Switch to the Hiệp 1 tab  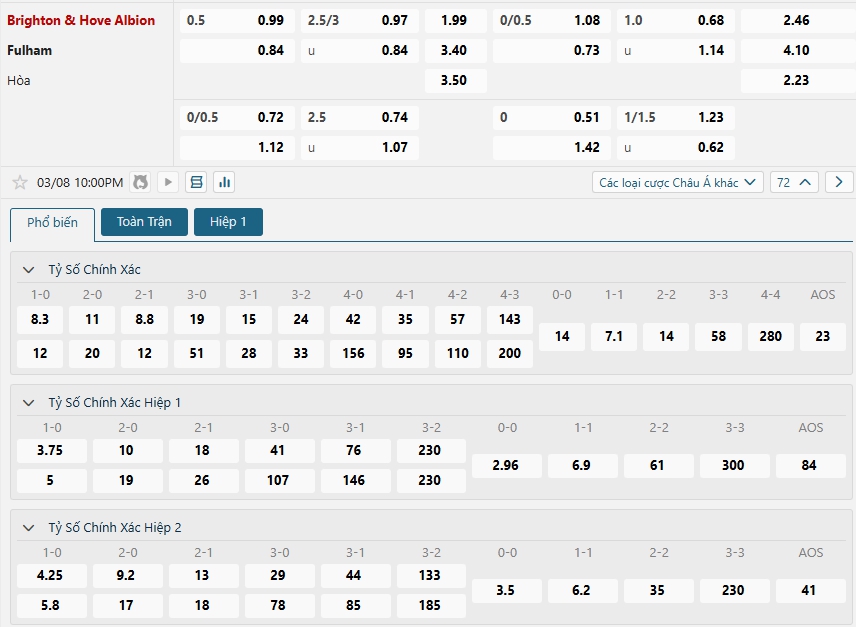pyautogui.click(x=228, y=222)
